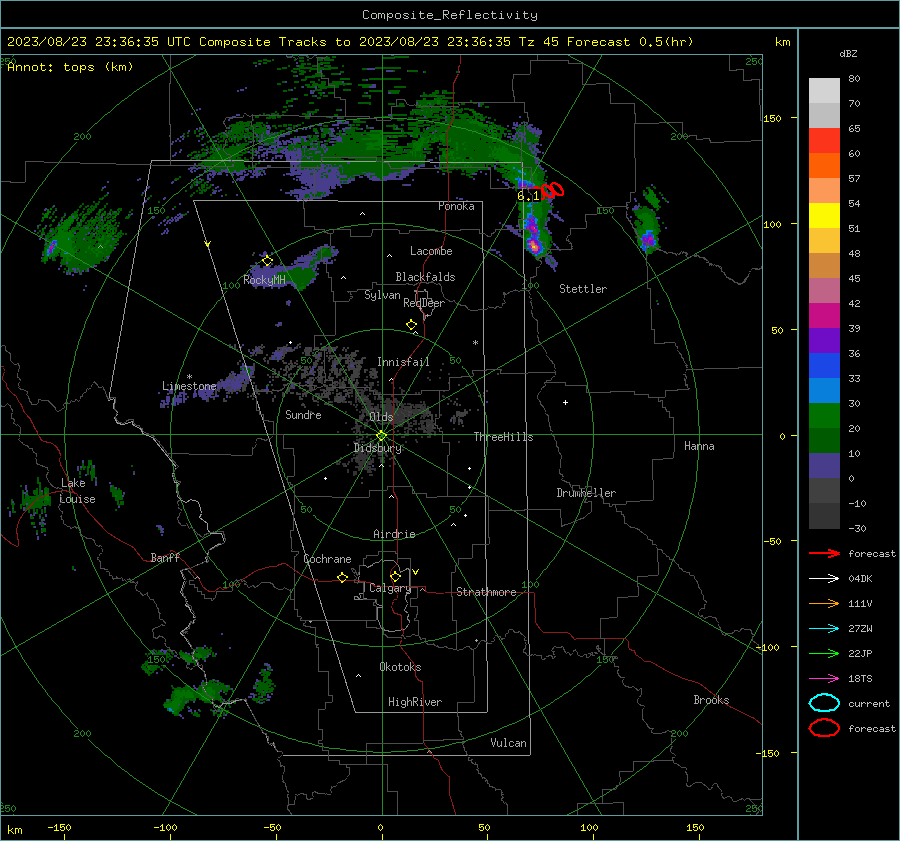Image resolution: width=900 pixels, height=841 pixels.
Task: Click the white plus marker west of Hanna
Action: [x=565, y=402]
